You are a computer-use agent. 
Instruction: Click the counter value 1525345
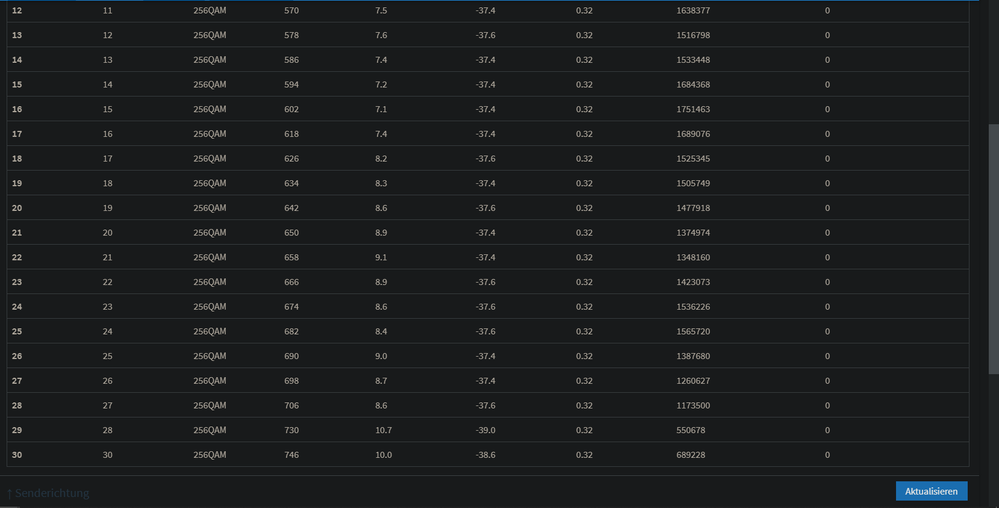[693, 159]
